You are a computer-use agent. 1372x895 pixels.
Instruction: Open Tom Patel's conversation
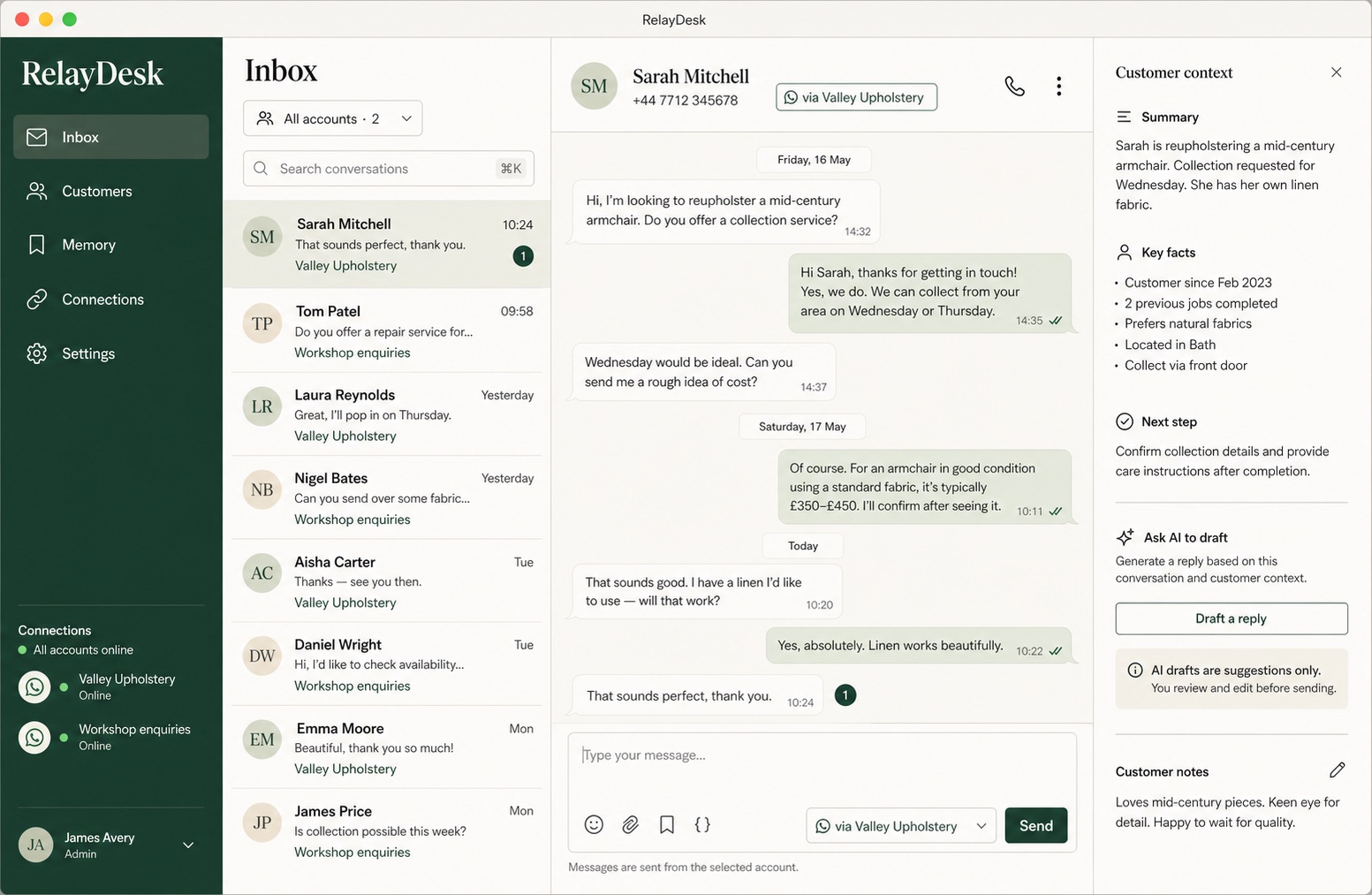(x=387, y=331)
